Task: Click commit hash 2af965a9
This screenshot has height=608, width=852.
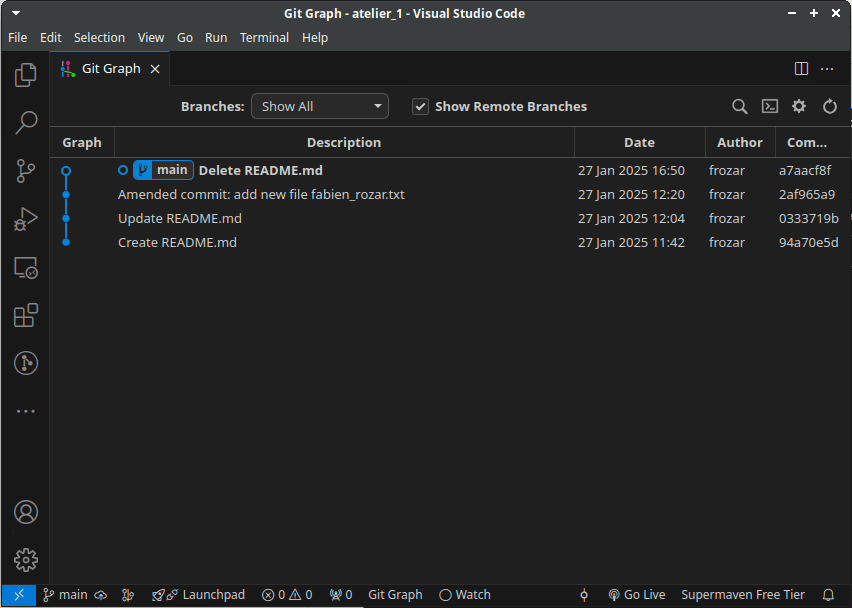Action: (807, 195)
